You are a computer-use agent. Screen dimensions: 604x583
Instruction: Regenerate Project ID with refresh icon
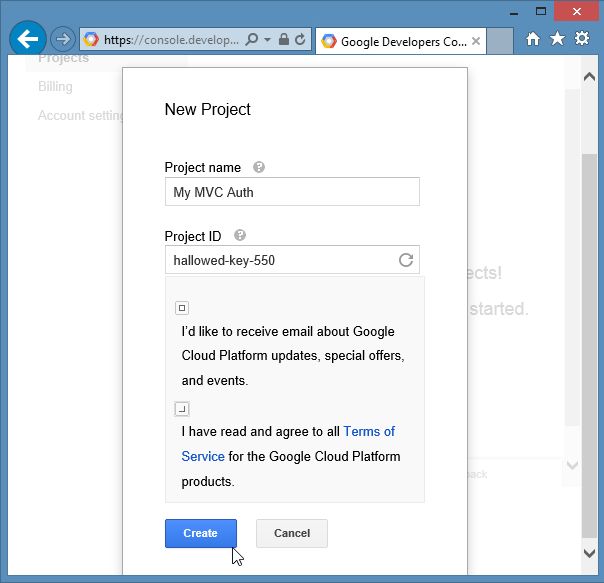point(406,260)
